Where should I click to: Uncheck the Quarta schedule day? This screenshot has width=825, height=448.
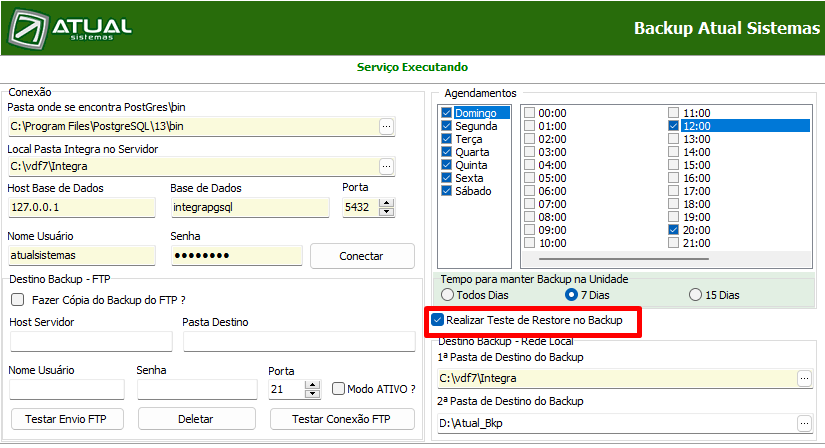pos(447,152)
